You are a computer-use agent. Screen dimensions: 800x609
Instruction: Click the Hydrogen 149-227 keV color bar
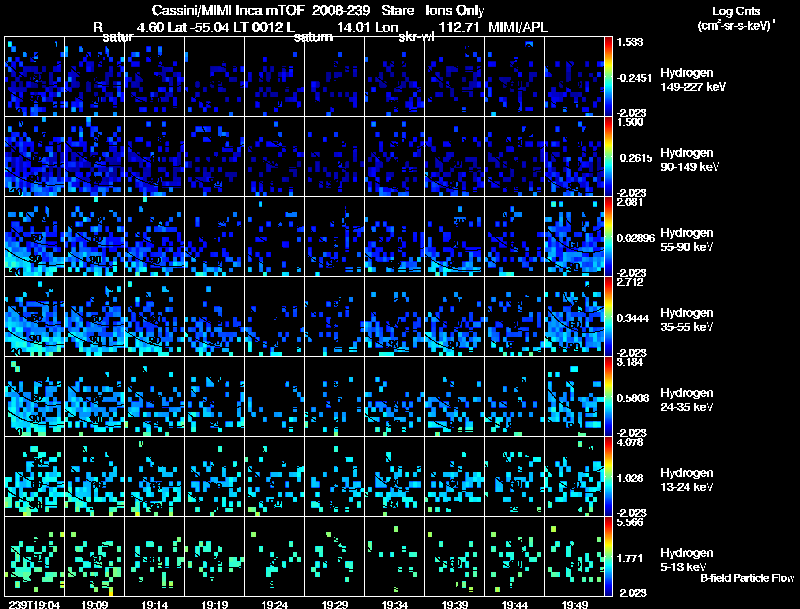[x=608, y=77]
